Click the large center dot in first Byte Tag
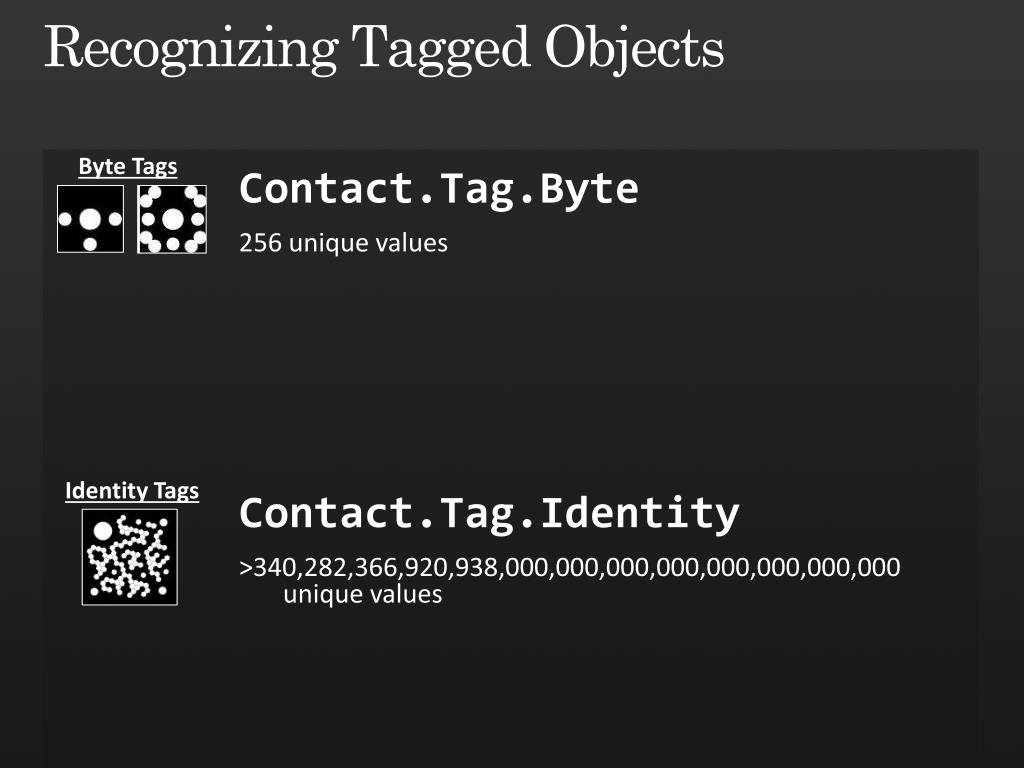 [90, 219]
